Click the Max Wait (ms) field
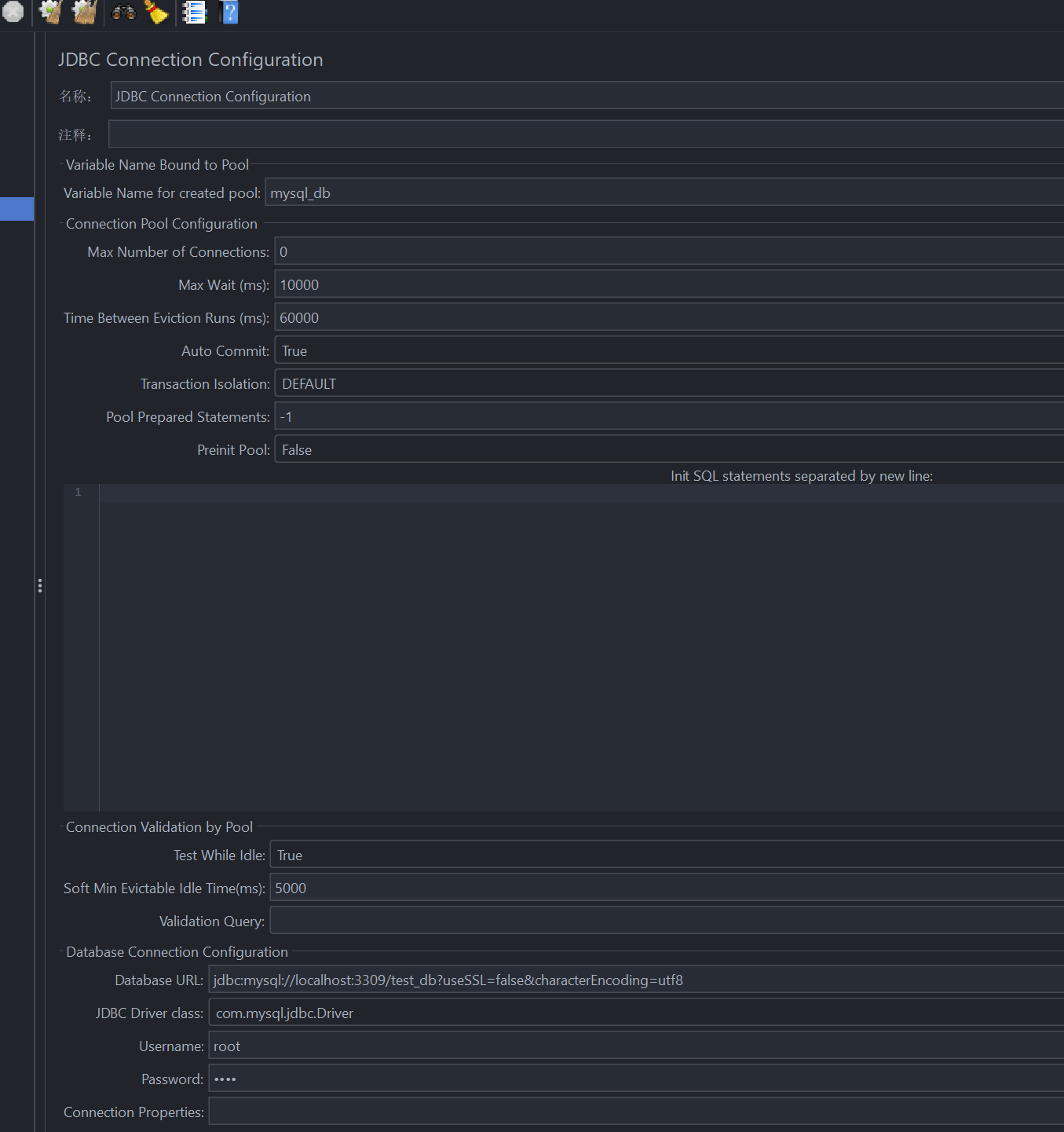The image size is (1064, 1132). coord(669,284)
